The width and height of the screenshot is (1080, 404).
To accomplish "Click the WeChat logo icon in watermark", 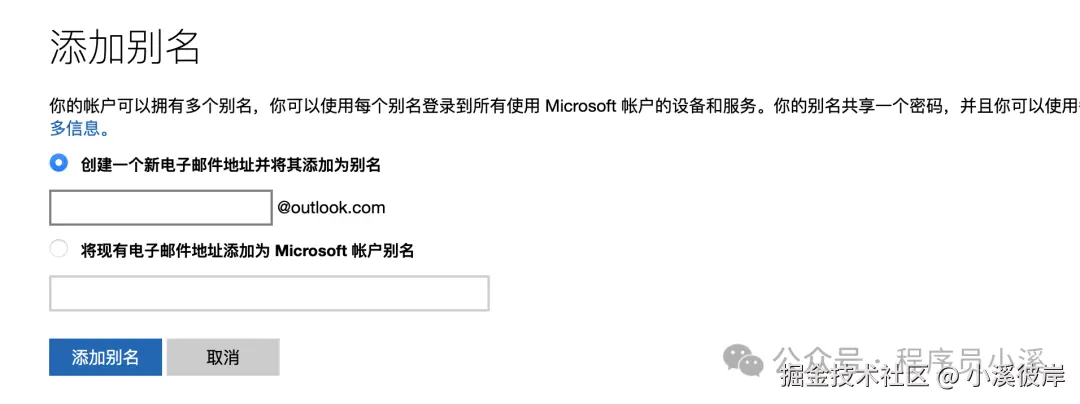I will point(743,359).
